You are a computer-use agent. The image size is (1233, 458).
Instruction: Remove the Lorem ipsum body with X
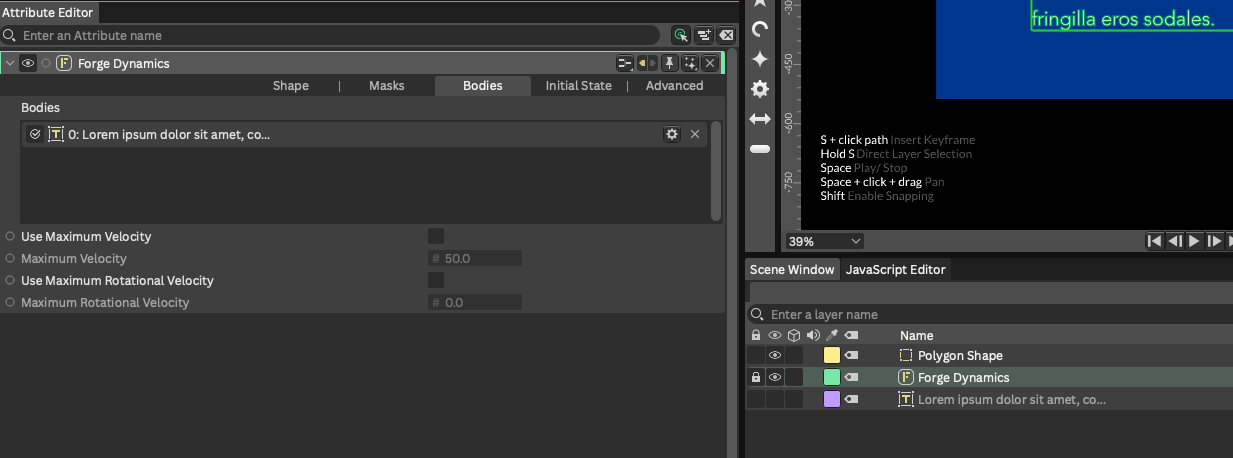click(695, 134)
